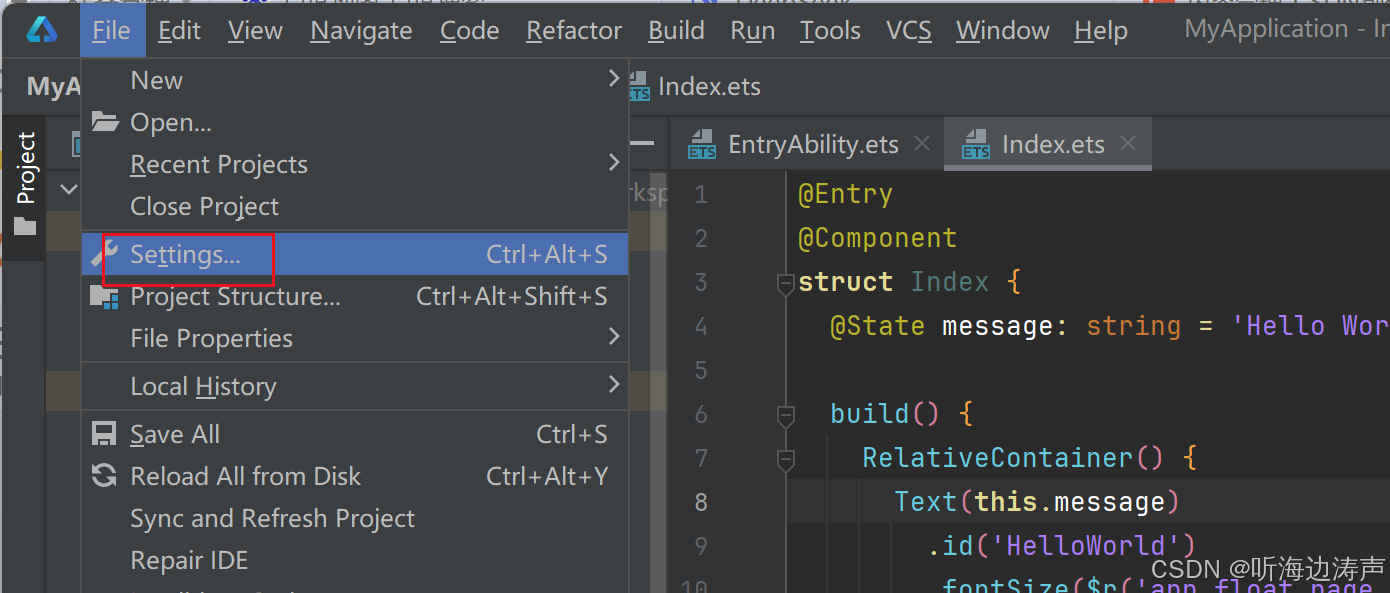Open the Build menu
The width and height of the screenshot is (1390, 593).
click(x=676, y=31)
